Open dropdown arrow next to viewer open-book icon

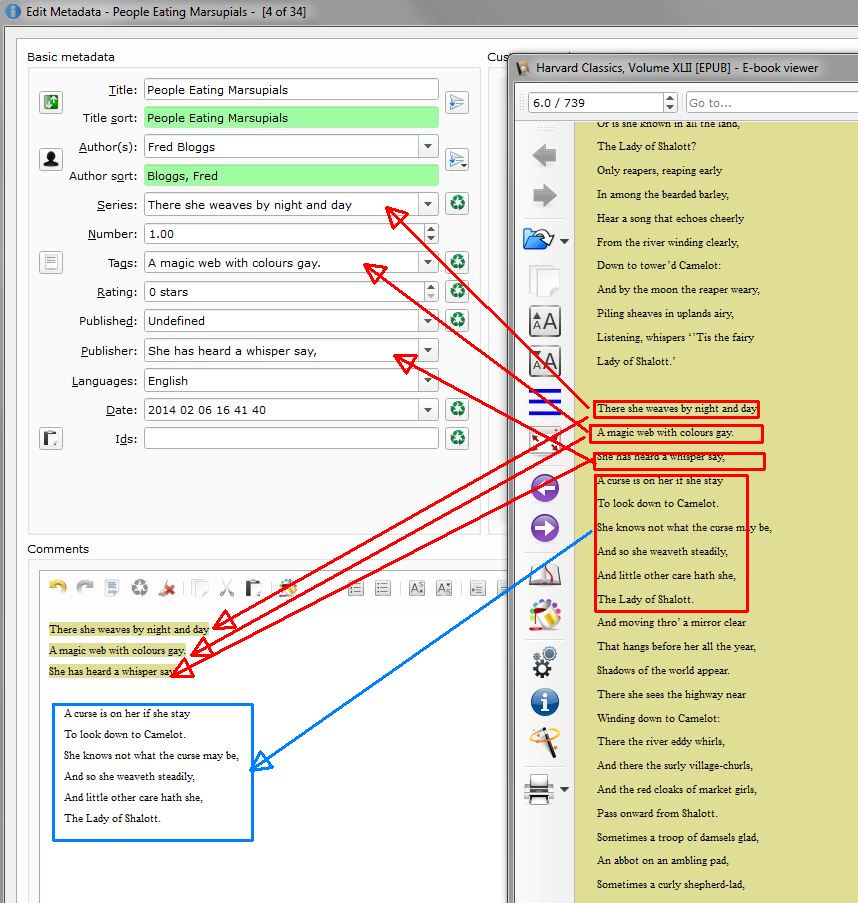[564, 241]
